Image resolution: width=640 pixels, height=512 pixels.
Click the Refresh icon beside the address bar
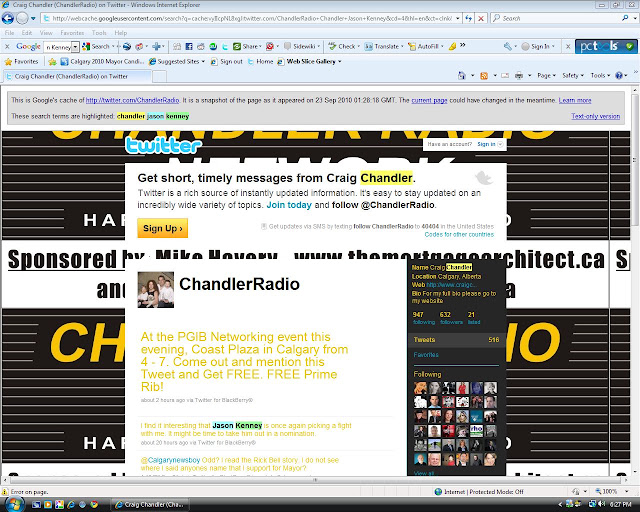469,18
